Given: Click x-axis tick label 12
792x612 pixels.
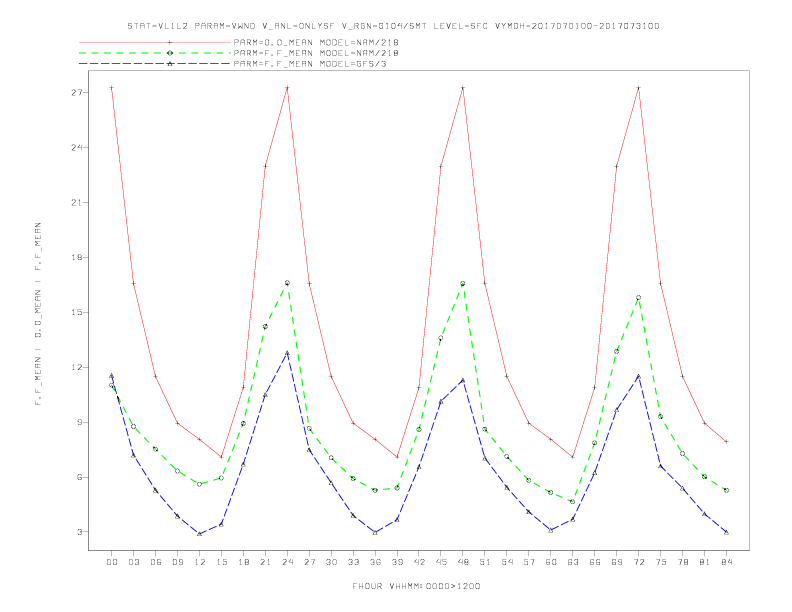Looking at the screenshot, I should pyautogui.click(x=200, y=562).
